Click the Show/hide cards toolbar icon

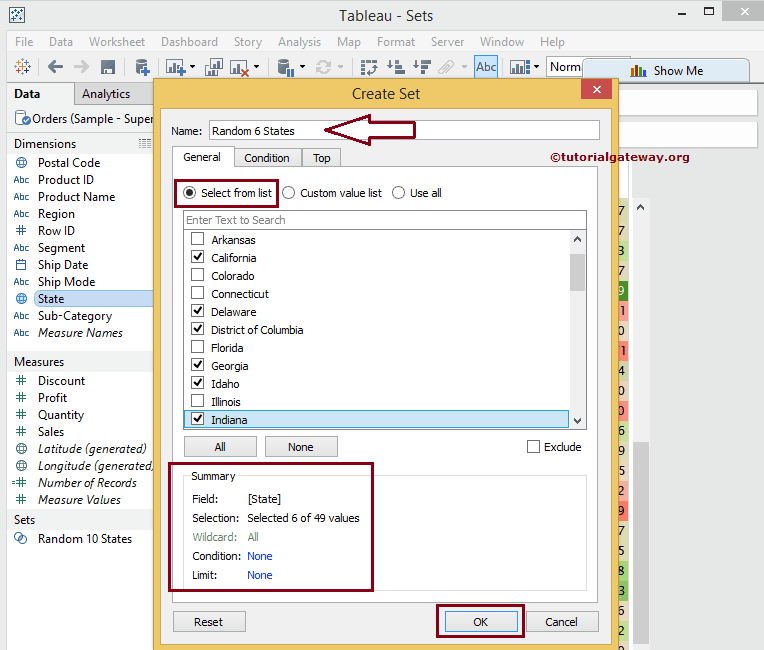pos(520,67)
